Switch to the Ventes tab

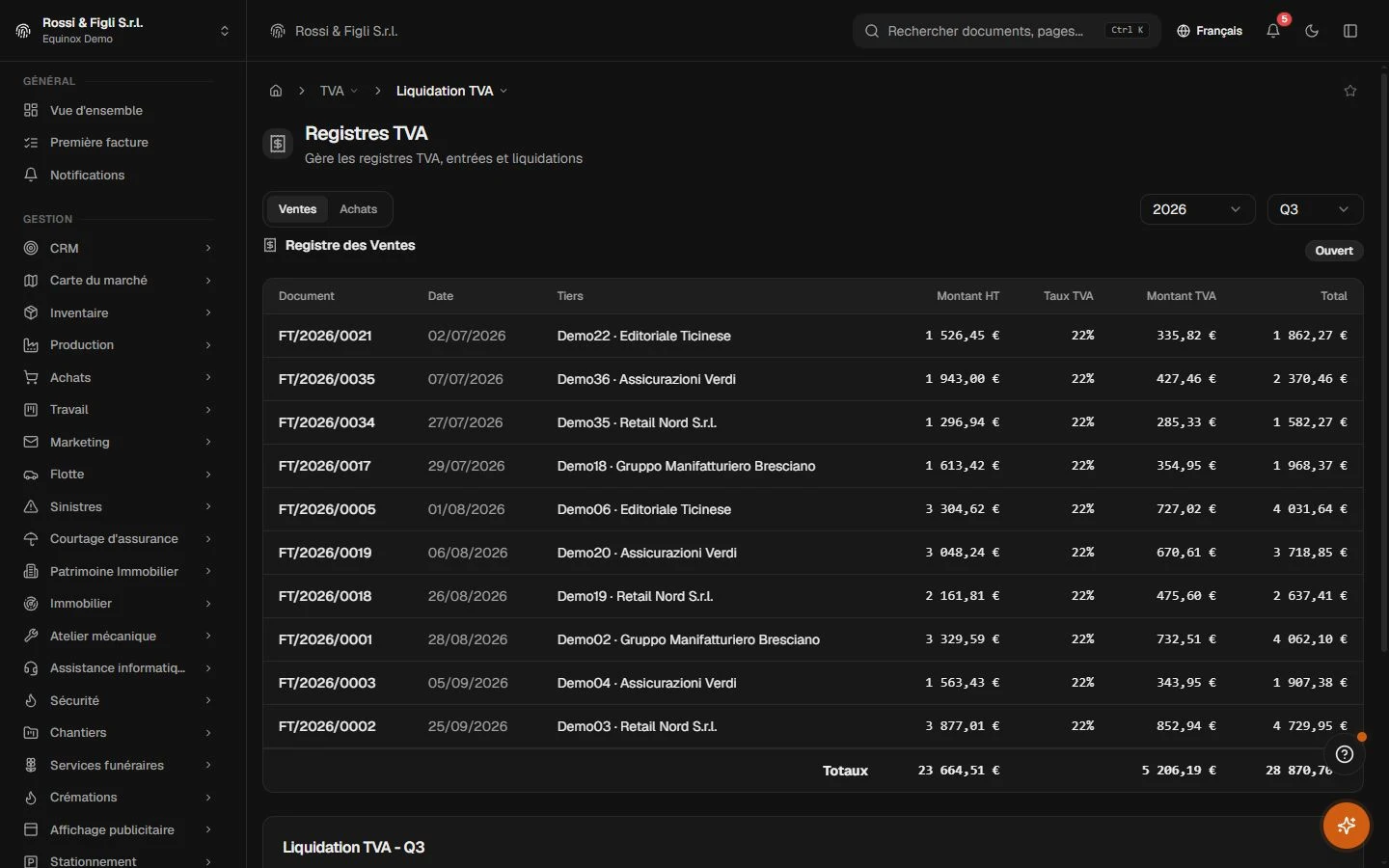(x=297, y=209)
